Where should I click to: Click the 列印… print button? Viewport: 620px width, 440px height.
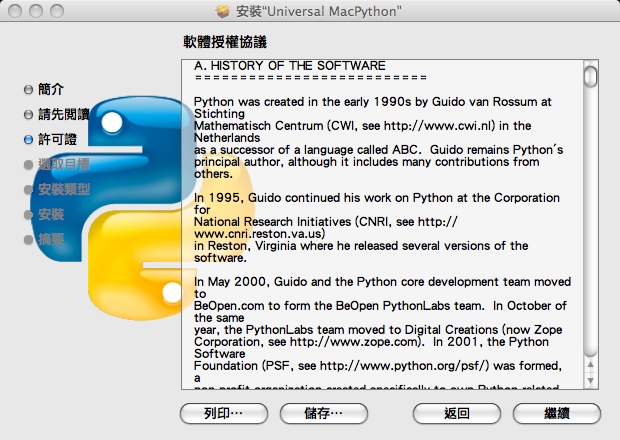point(224,414)
